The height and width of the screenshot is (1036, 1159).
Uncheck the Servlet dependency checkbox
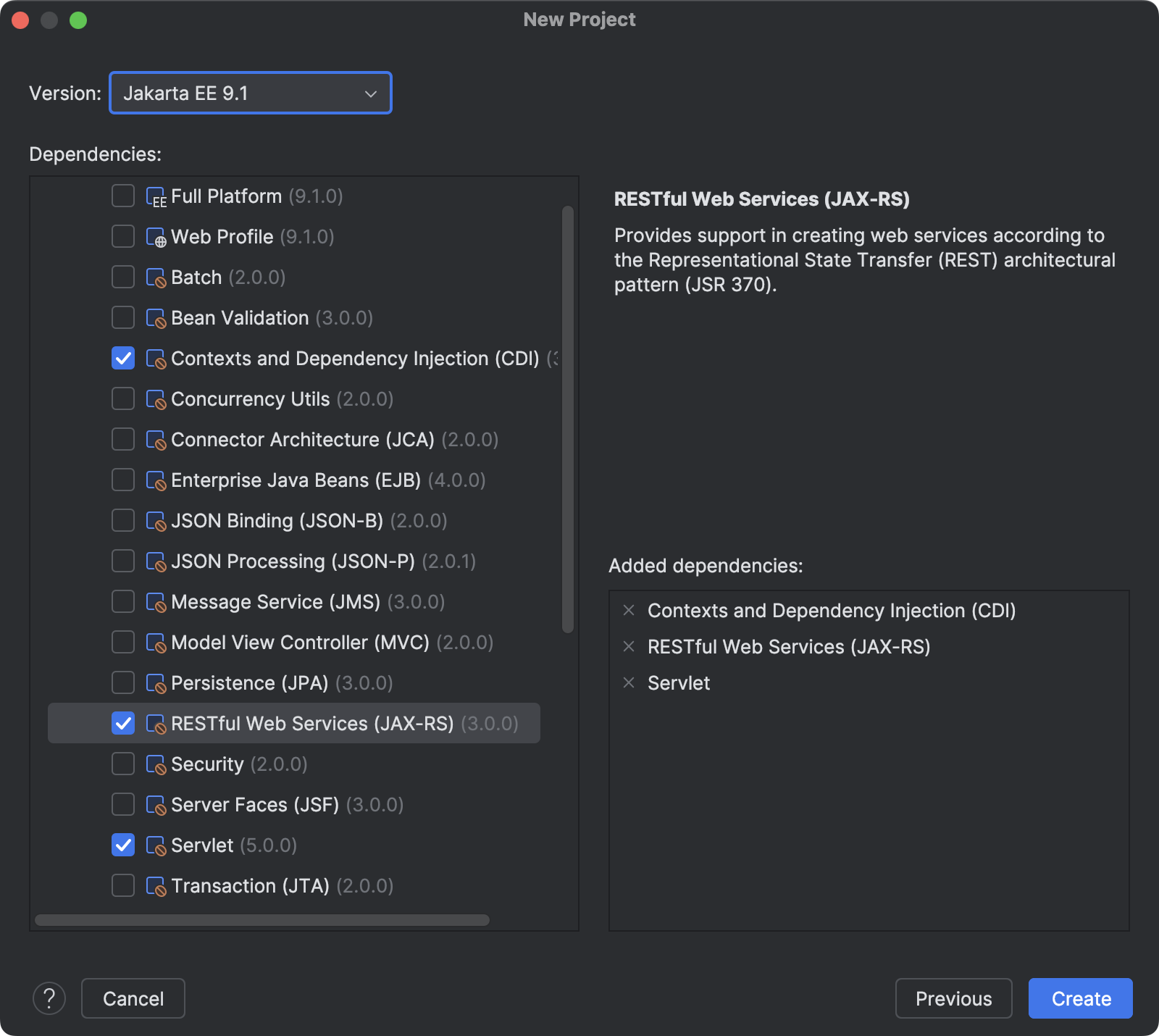(x=123, y=845)
